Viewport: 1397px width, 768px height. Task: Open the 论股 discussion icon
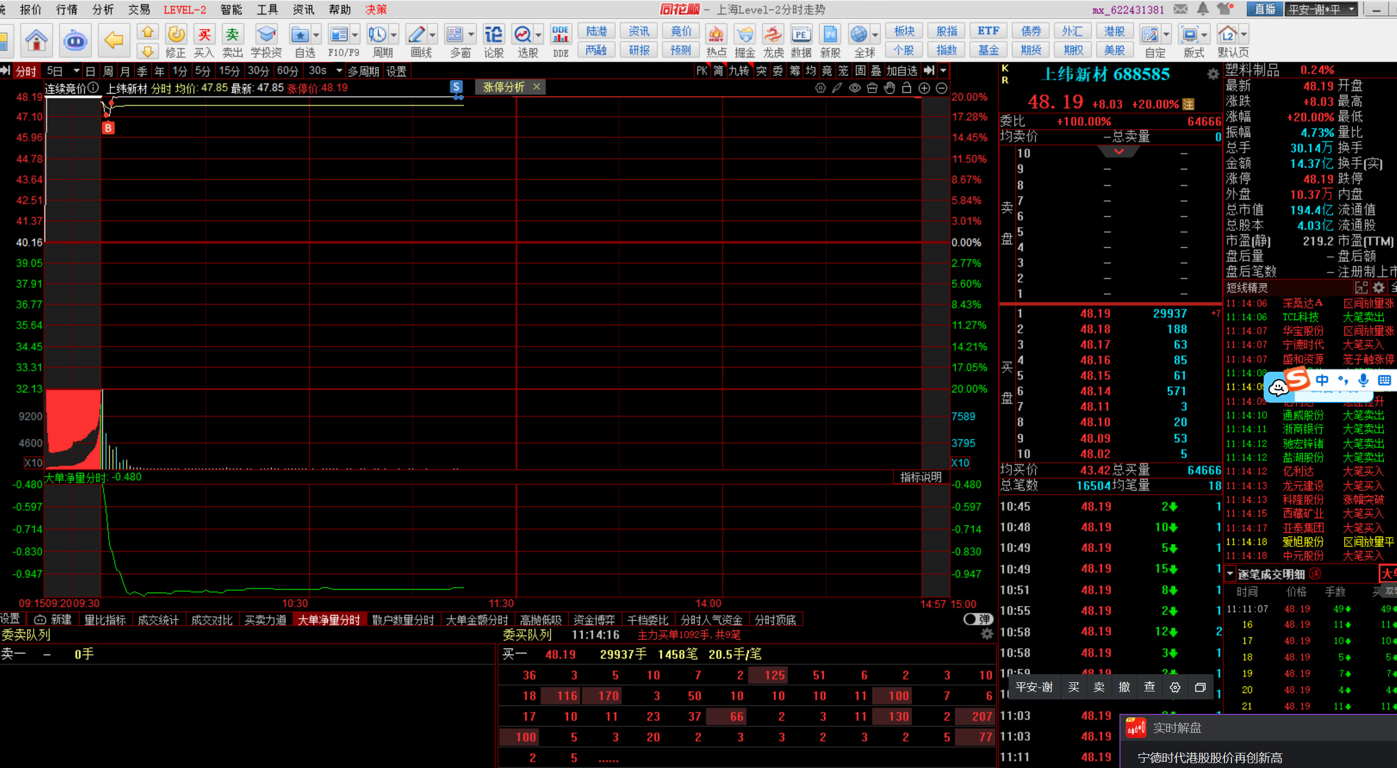coord(493,40)
